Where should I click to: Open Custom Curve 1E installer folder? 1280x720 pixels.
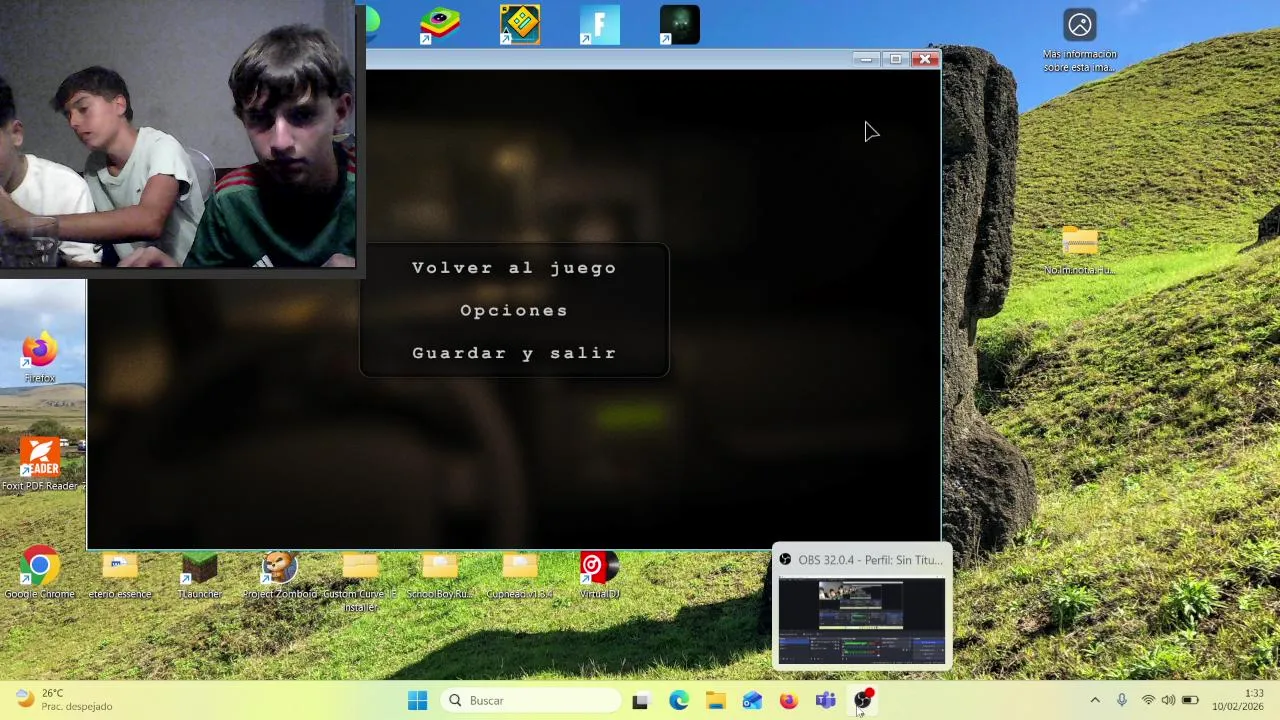(360, 580)
